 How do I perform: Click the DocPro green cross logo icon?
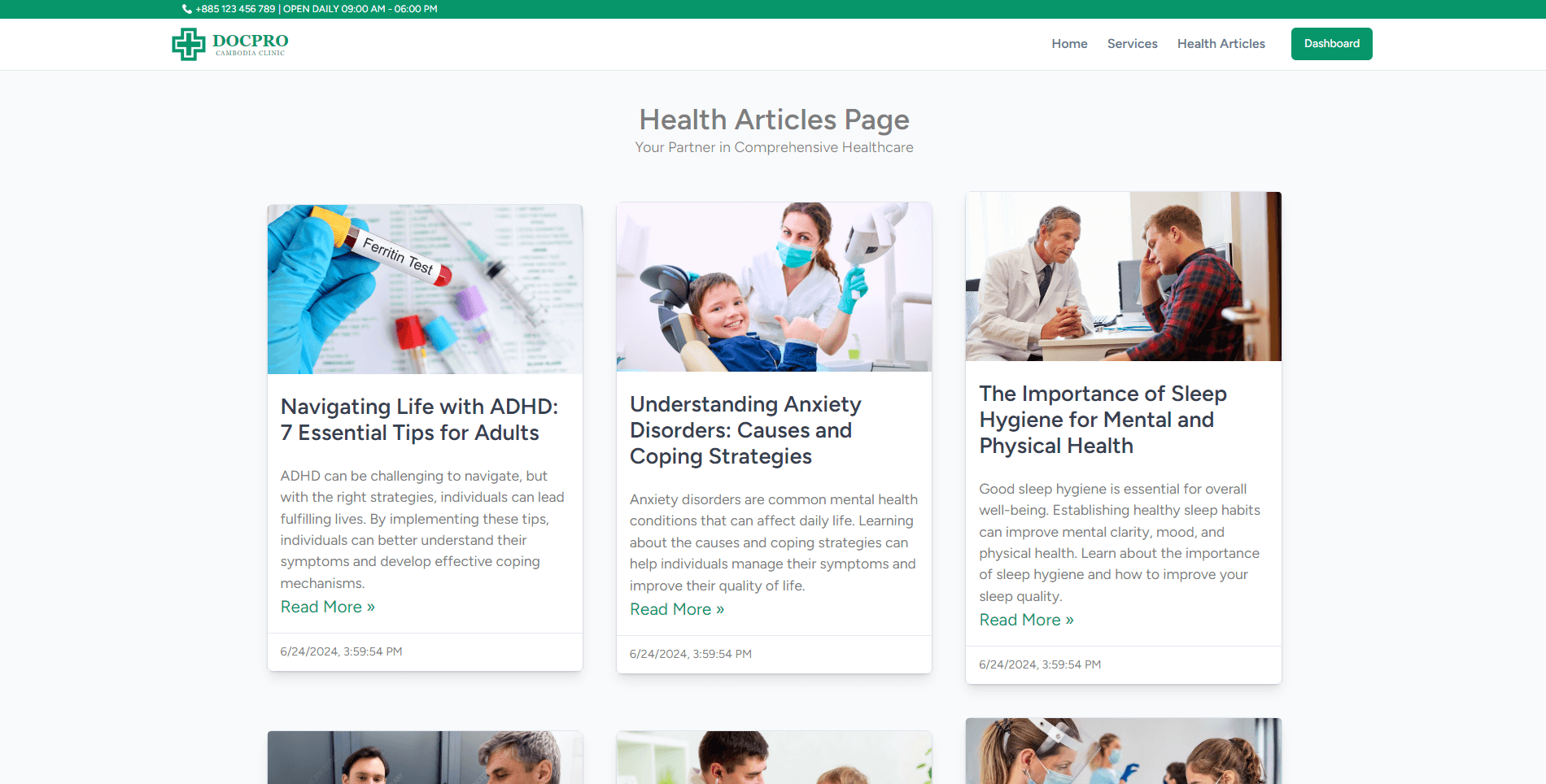[188, 44]
